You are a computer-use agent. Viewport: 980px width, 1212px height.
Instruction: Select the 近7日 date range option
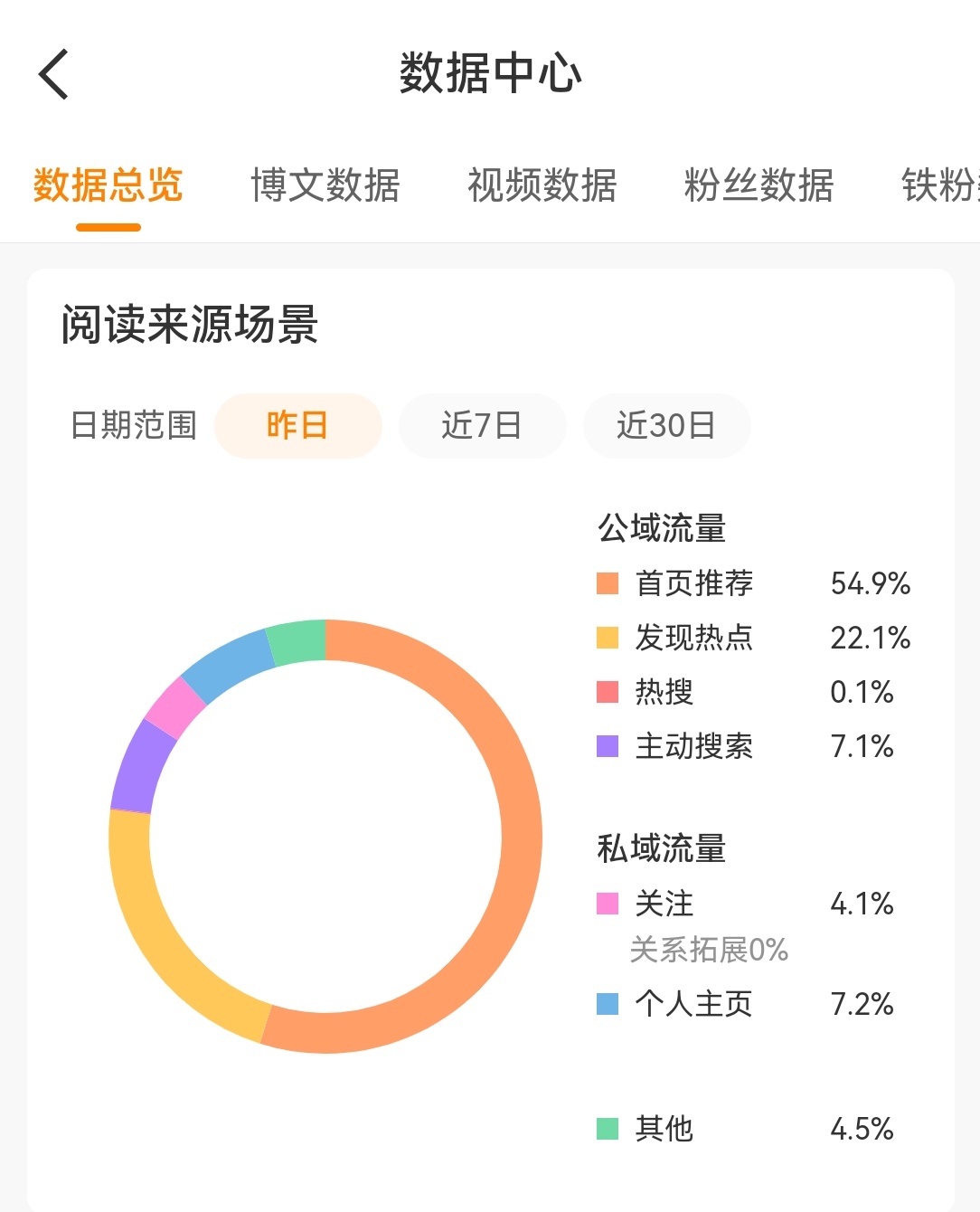(x=483, y=425)
